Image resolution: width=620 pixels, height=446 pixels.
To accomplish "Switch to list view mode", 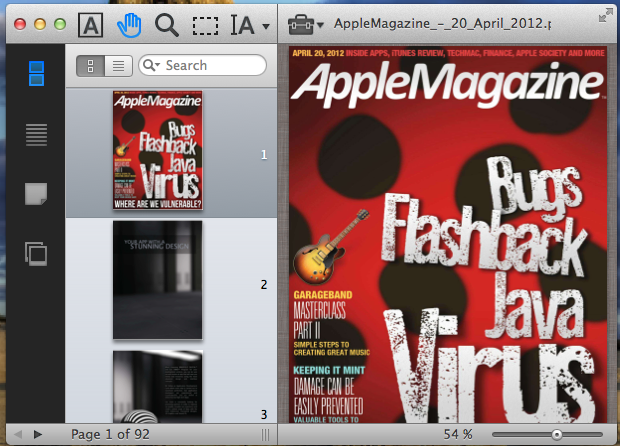I will 119,66.
